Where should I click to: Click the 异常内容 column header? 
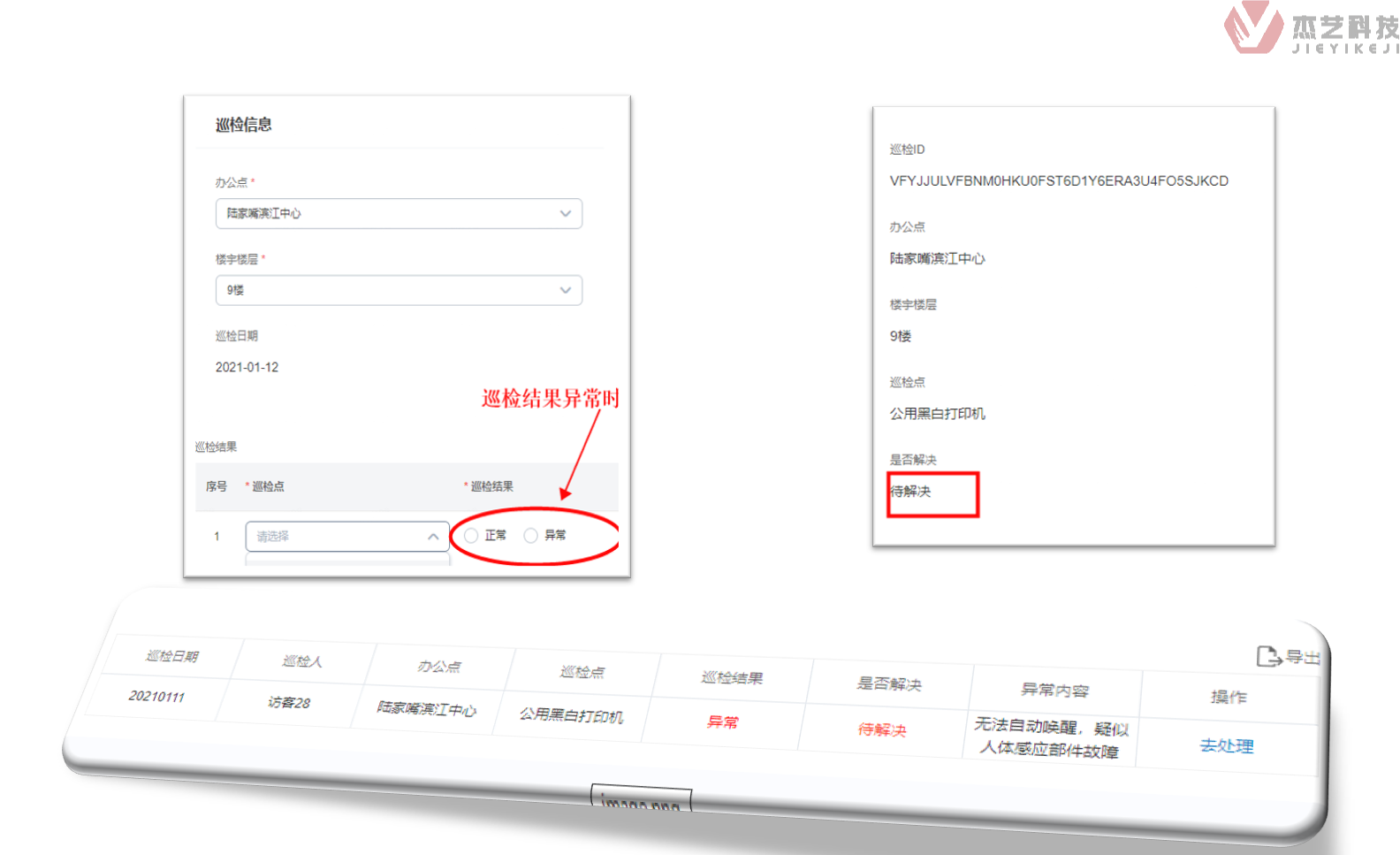(1054, 690)
